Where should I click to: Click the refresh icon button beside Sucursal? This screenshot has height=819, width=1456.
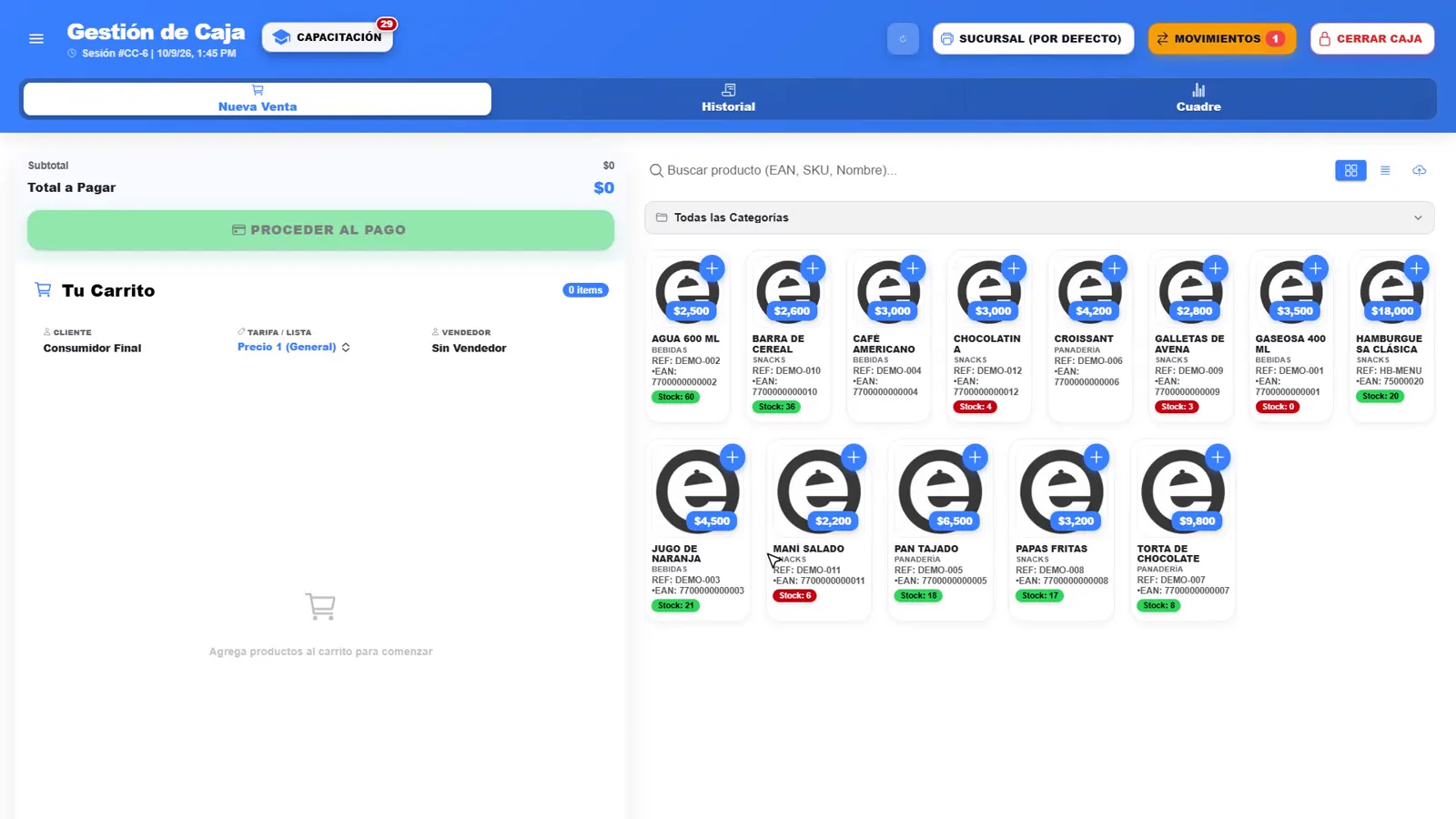tap(903, 39)
